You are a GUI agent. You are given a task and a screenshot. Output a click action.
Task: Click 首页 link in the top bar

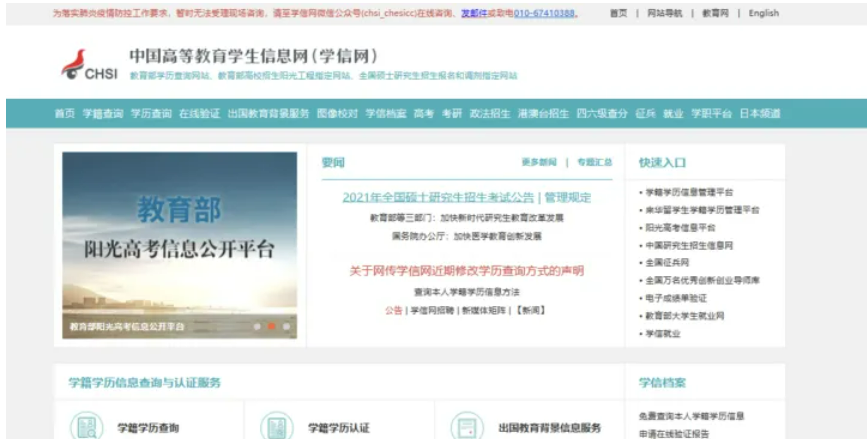click(618, 13)
